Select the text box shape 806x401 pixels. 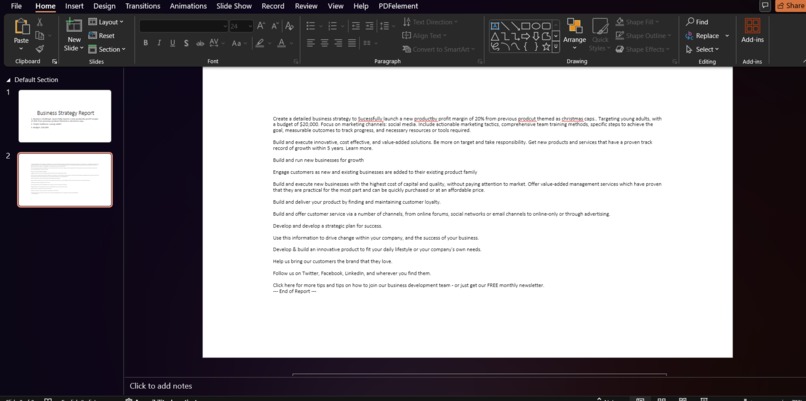pyautogui.click(x=494, y=26)
